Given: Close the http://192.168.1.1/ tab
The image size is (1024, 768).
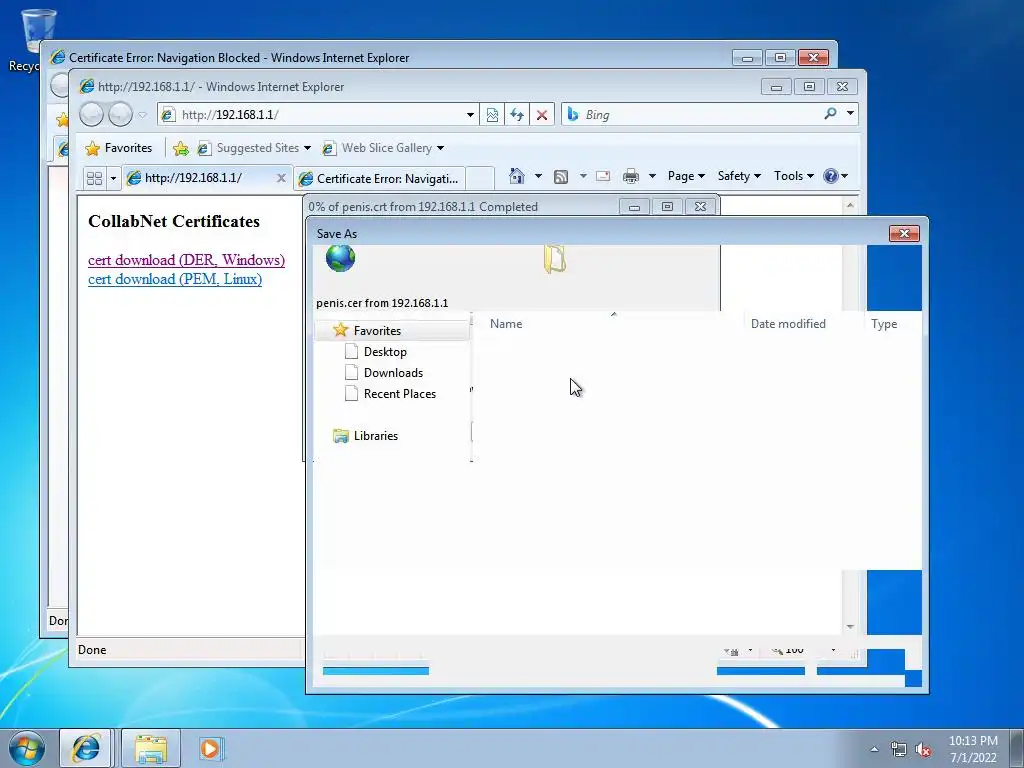Looking at the screenshot, I should coord(281,178).
